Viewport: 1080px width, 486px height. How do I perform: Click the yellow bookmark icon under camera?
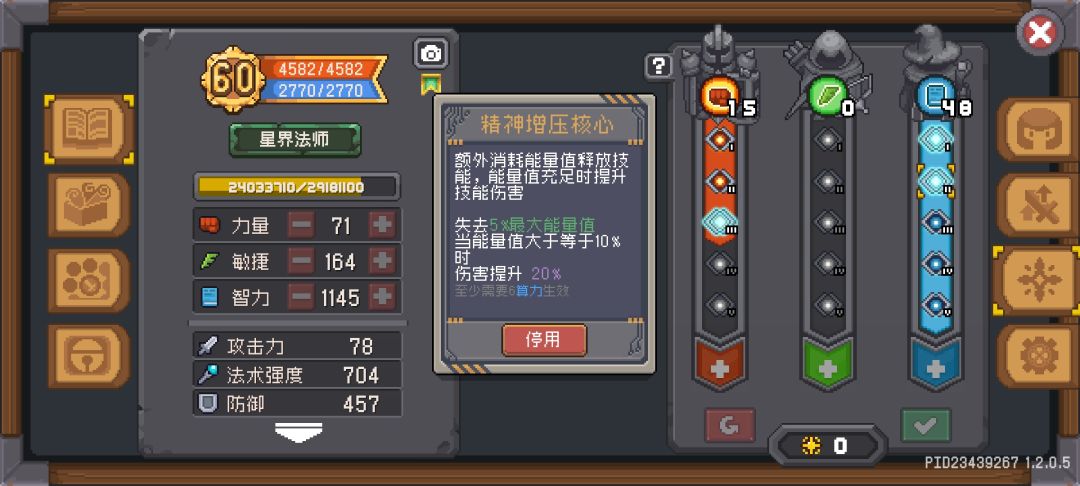[431, 84]
